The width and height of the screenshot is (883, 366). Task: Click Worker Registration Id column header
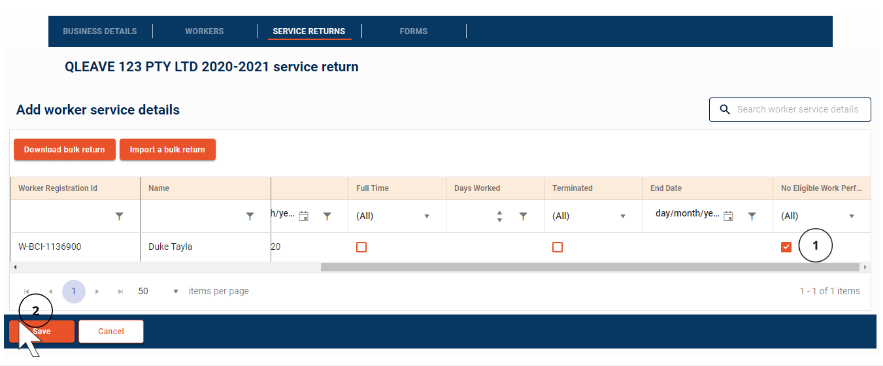[x=75, y=188]
